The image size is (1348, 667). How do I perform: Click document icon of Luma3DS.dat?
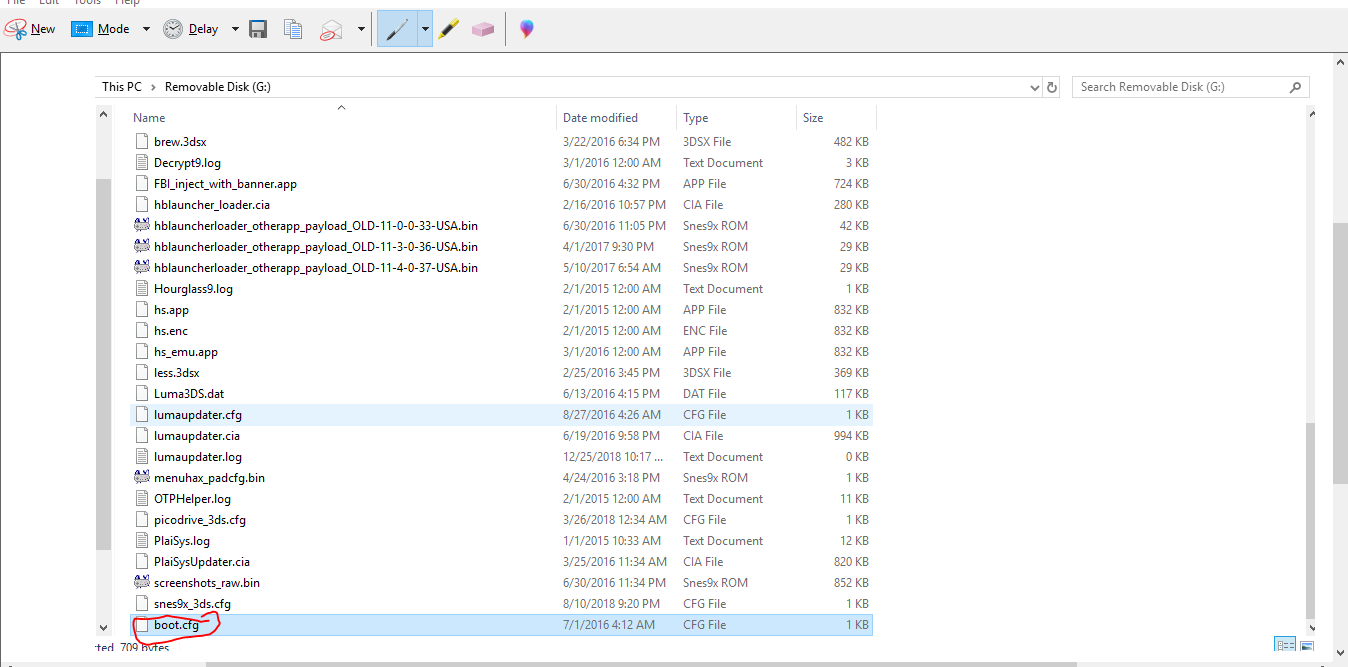[141, 394]
